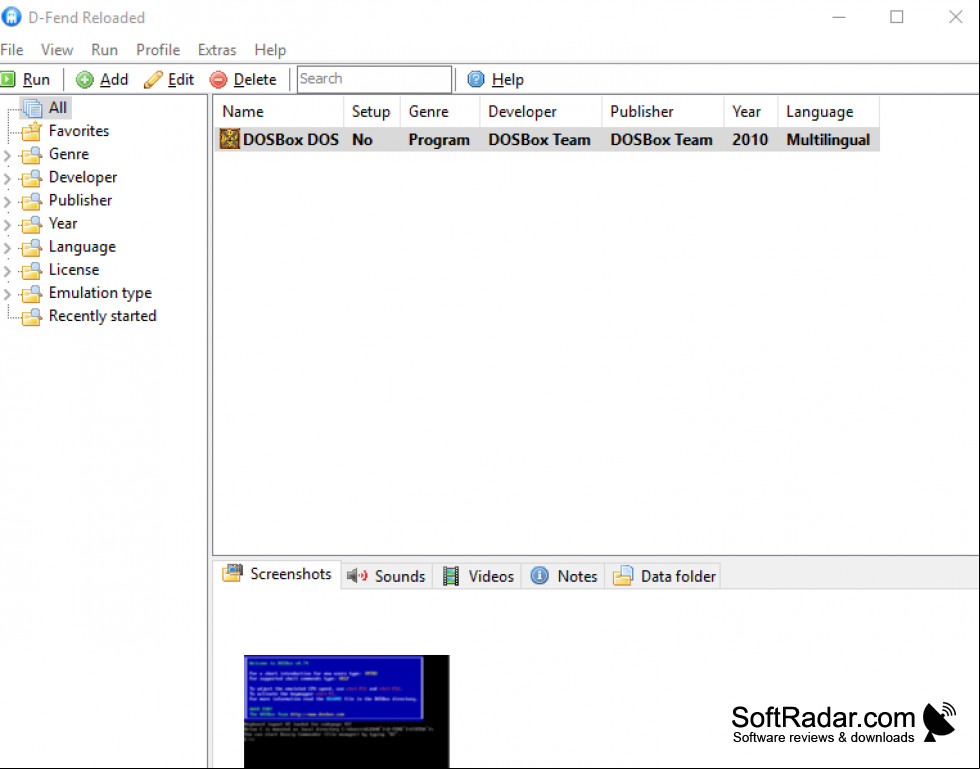Switch to the Notes tab
980x769 pixels.
pyautogui.click(x=564, y=576)
